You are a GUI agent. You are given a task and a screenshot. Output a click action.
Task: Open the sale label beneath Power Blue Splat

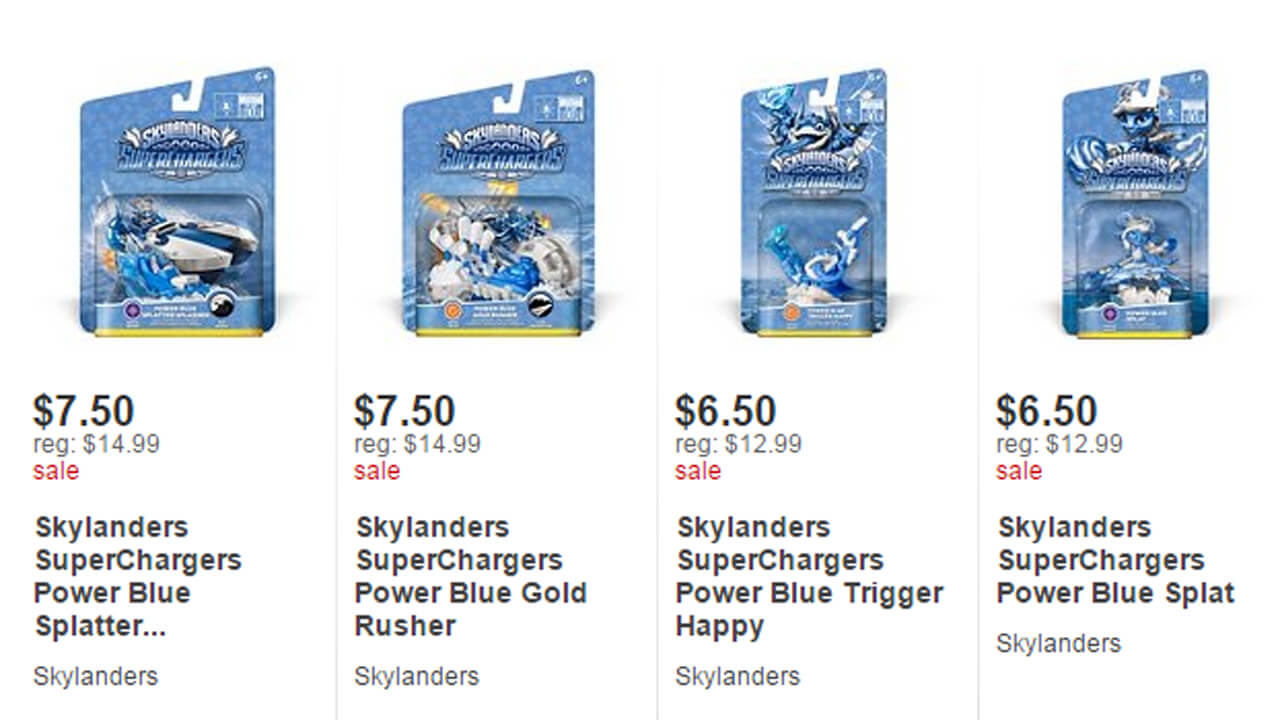click(x=1017, y=471)
